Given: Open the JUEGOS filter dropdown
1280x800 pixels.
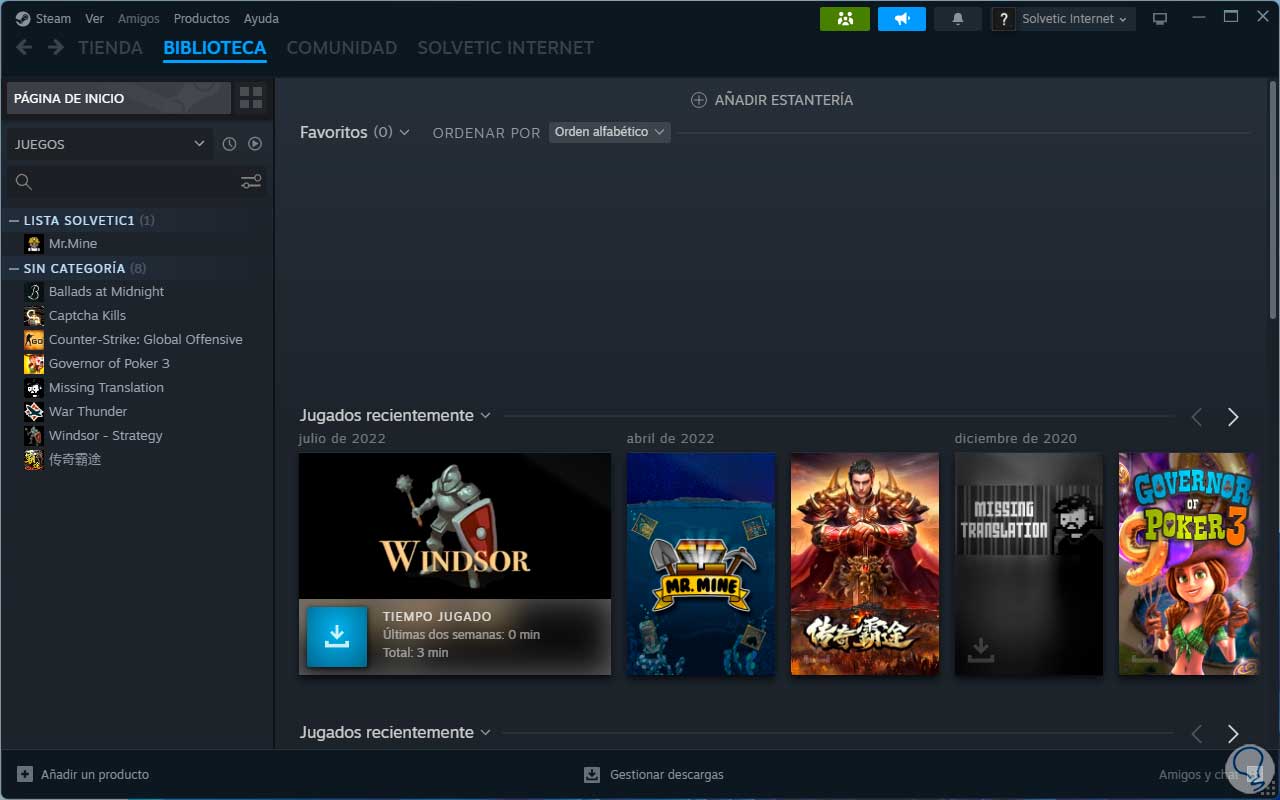Looking at the screenshot, I should pos(110,144).
